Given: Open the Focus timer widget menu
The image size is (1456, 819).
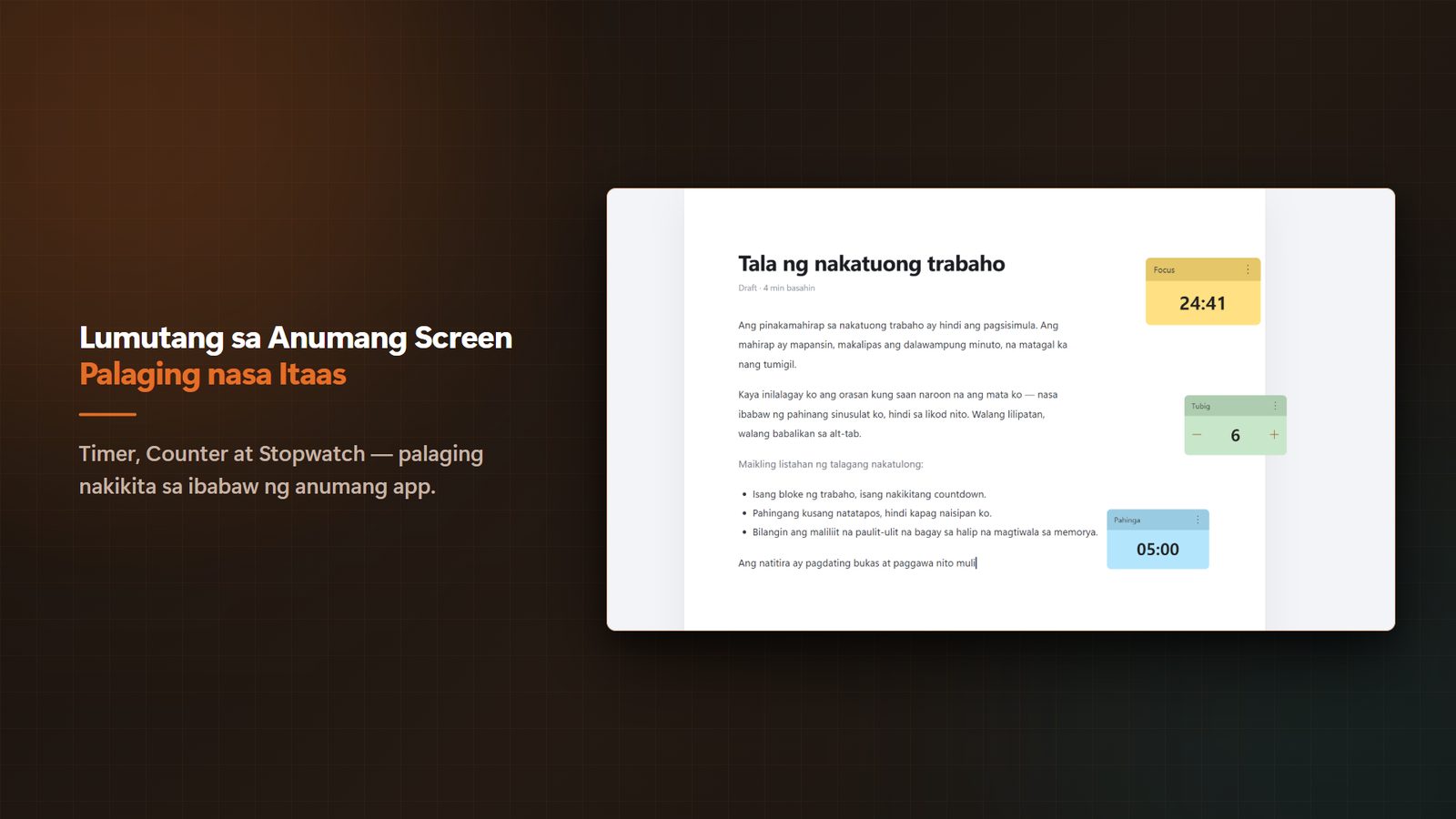Looking at the screenshot, I should 1248,270.
